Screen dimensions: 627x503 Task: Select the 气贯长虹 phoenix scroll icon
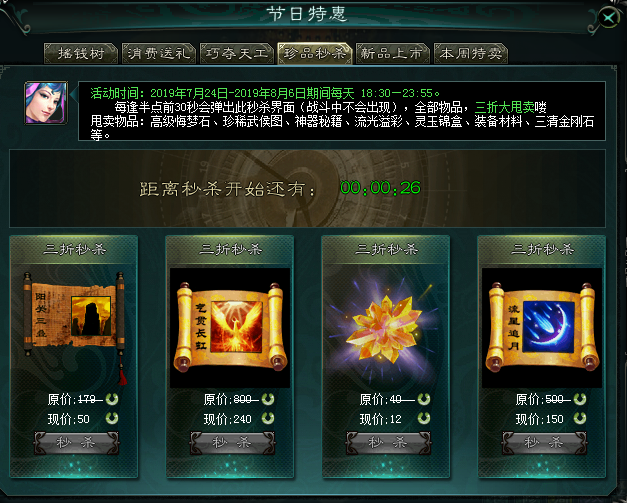[230, 328]
